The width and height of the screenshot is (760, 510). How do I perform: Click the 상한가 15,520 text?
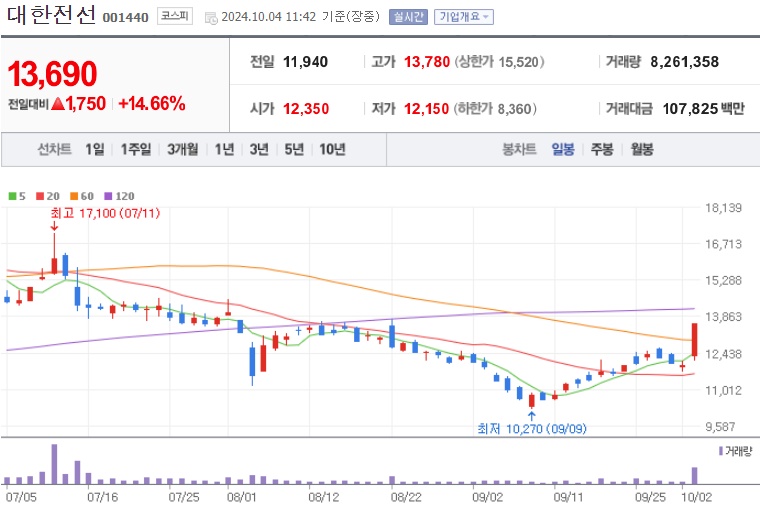[499, 62]
